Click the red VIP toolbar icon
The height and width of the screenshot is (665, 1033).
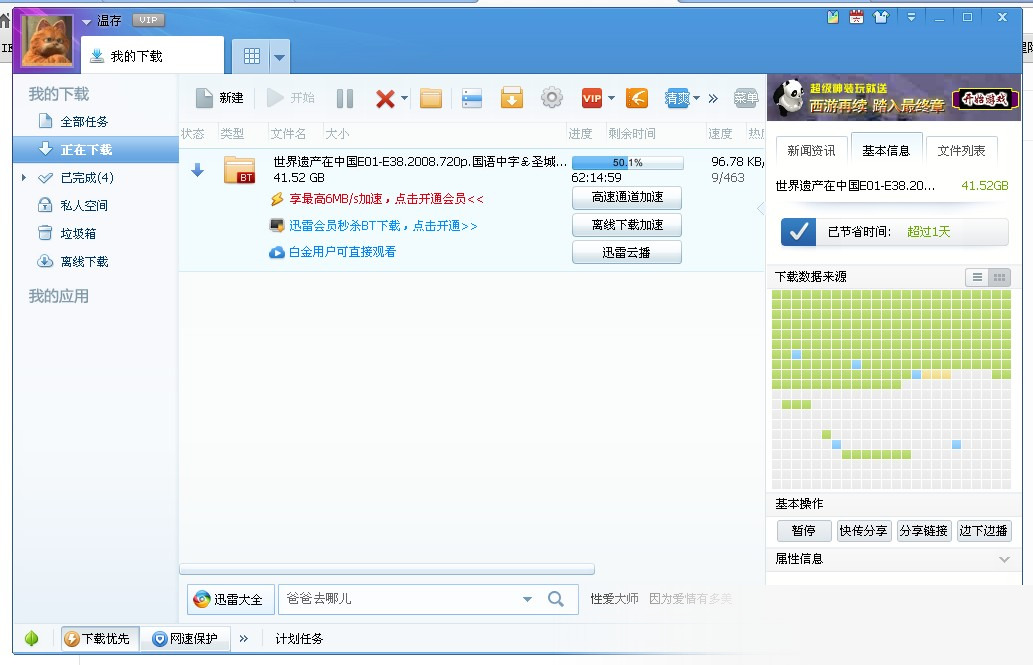592,98
